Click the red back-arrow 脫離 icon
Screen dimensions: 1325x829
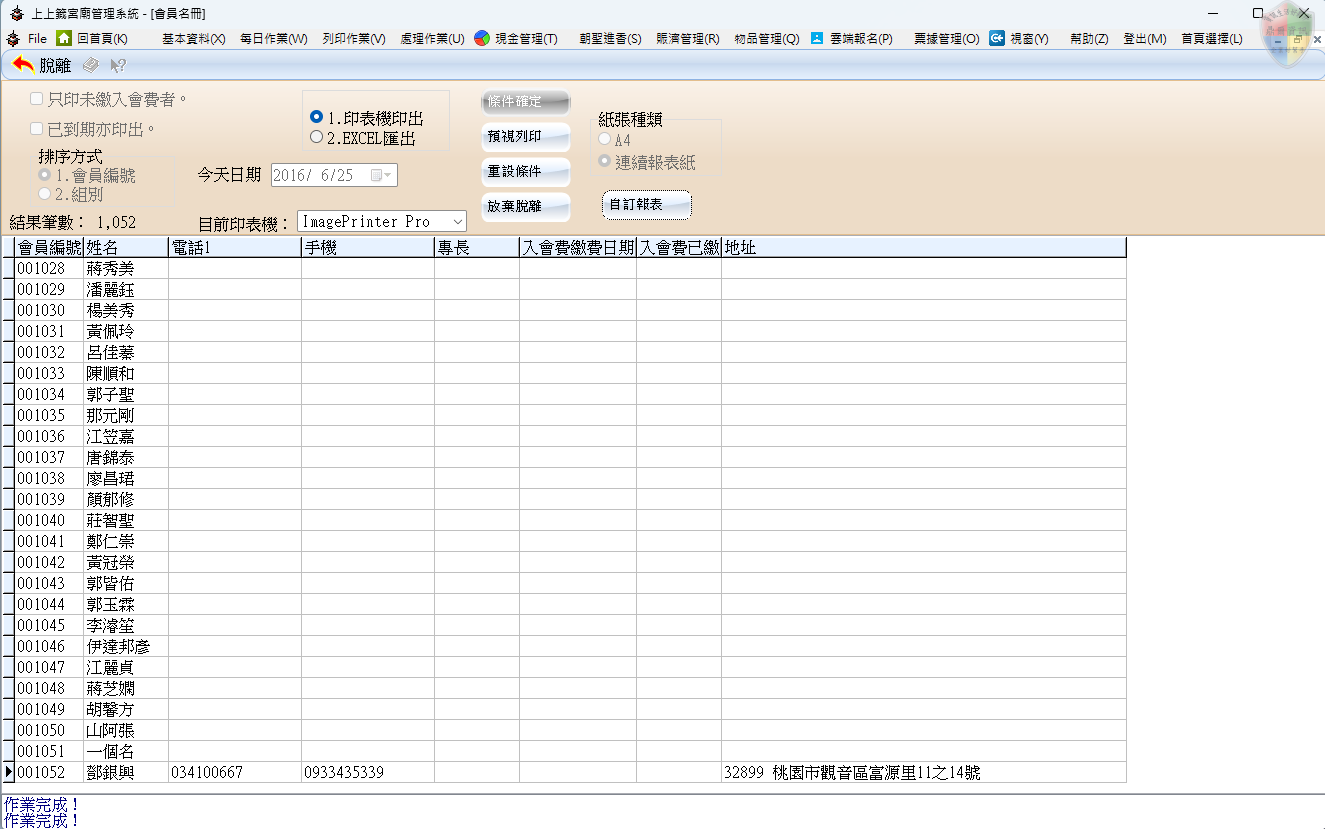click(24, 65)
